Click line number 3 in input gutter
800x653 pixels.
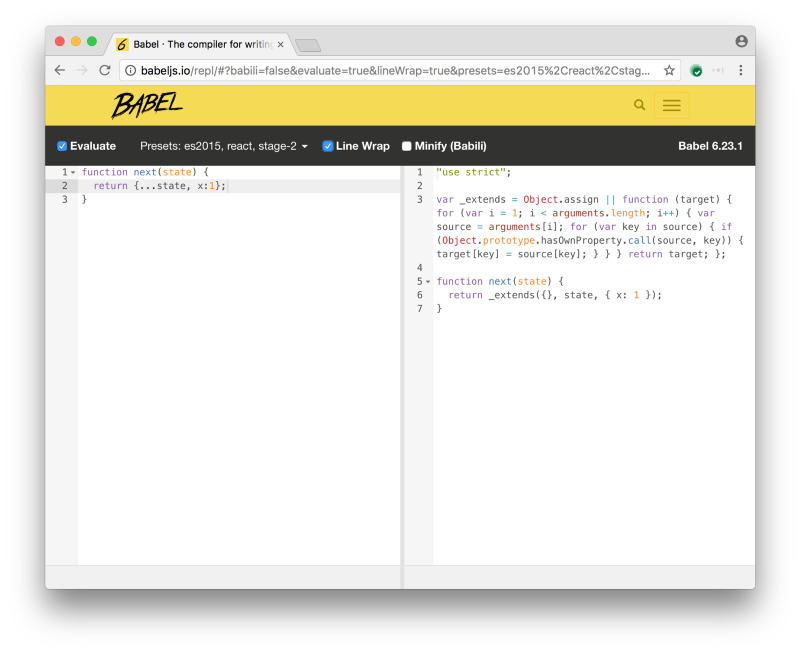click(65, 199)
